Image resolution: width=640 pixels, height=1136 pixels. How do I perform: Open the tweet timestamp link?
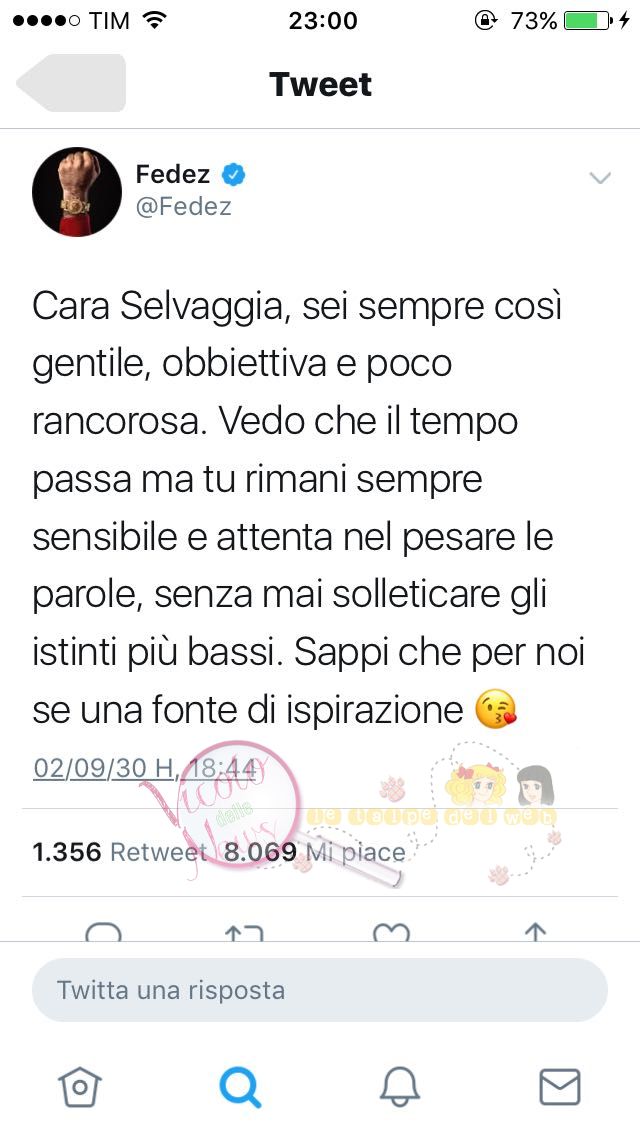point(144,768)
